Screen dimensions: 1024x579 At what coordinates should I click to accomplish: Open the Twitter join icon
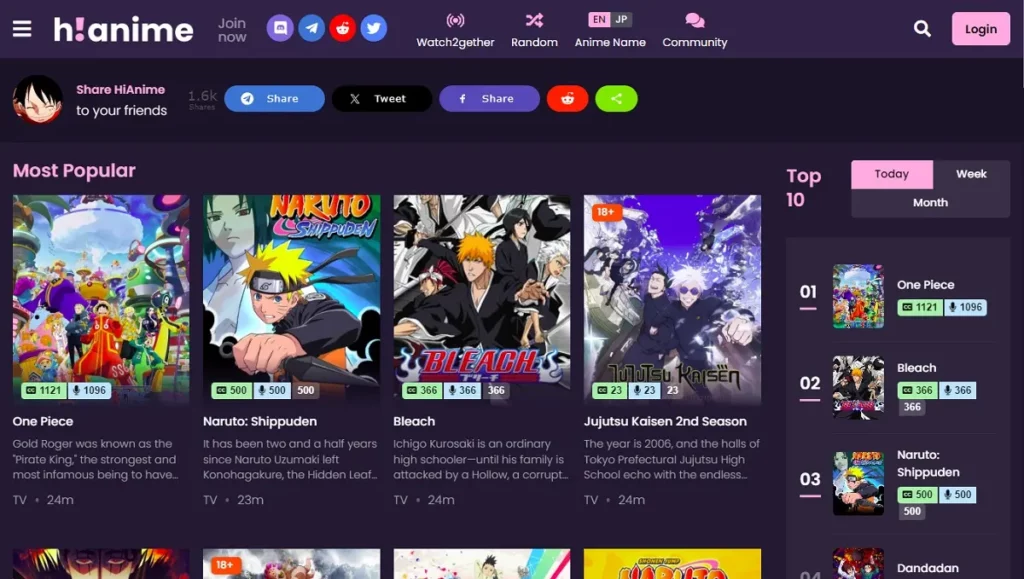click(x=374, y=28)
